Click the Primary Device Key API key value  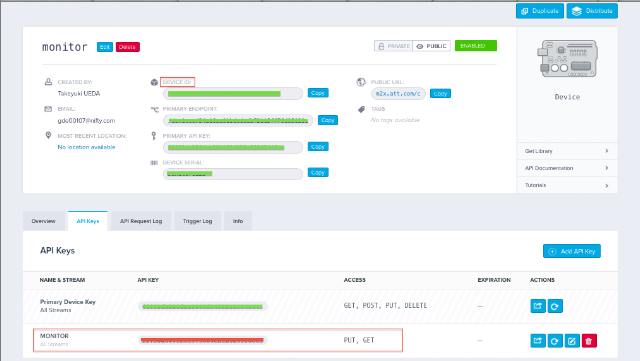point(202,306)
